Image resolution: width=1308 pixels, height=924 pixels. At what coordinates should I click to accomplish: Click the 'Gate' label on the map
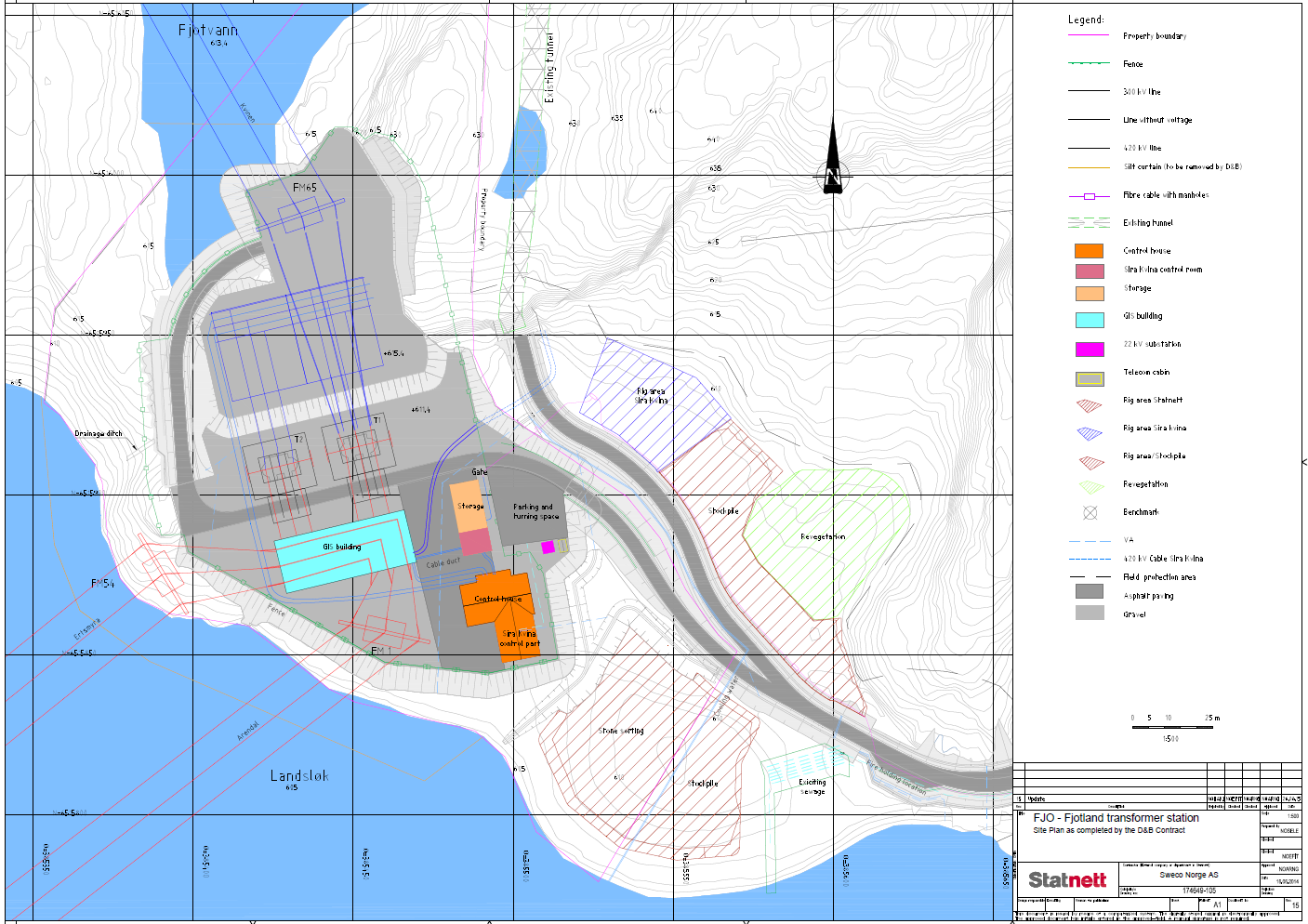pyautogui.click(x=479, y=472)
